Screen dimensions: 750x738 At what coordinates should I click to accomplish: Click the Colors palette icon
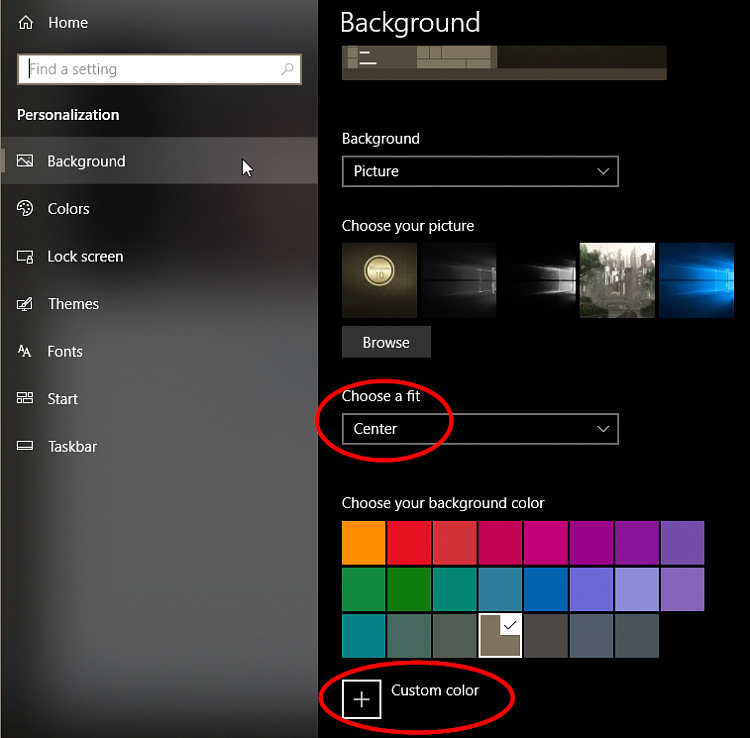[25, 209]
